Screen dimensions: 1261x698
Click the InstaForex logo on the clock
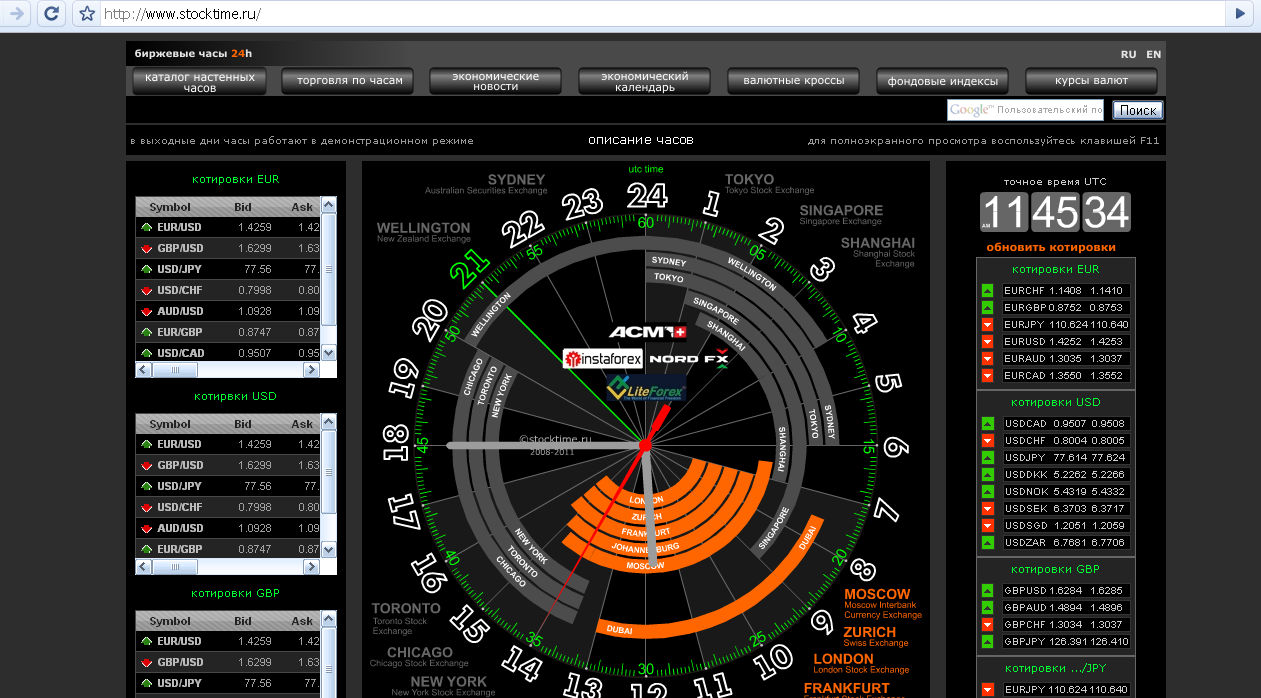603,359
